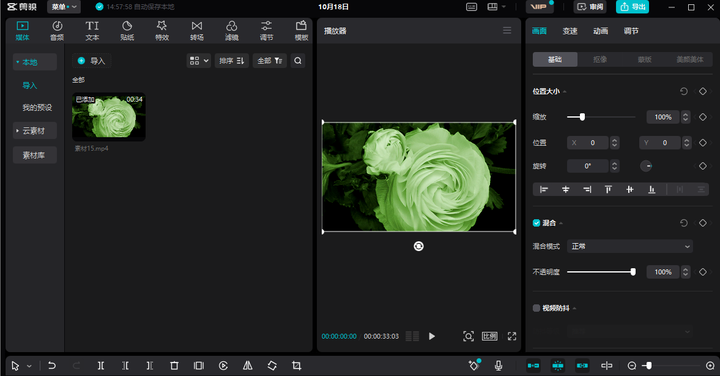This screenshot has width=720, height=376.
Task: Toggle auto snapping in timeline toolbar
Action: tap(557, 365)
